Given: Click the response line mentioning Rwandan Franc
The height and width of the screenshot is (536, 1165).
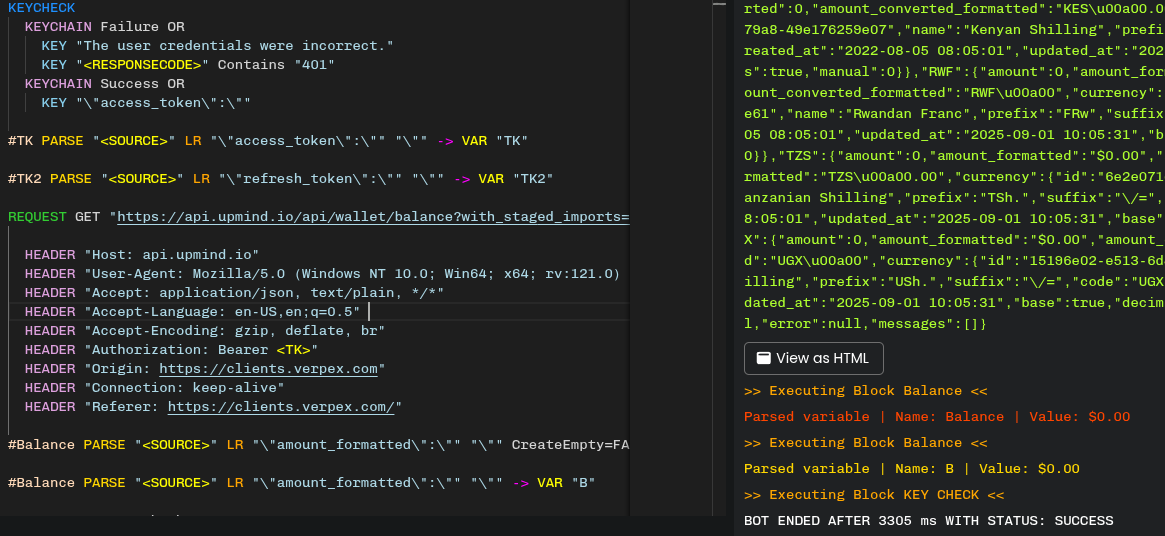Looking at the screenshot, I should [954, 114].
